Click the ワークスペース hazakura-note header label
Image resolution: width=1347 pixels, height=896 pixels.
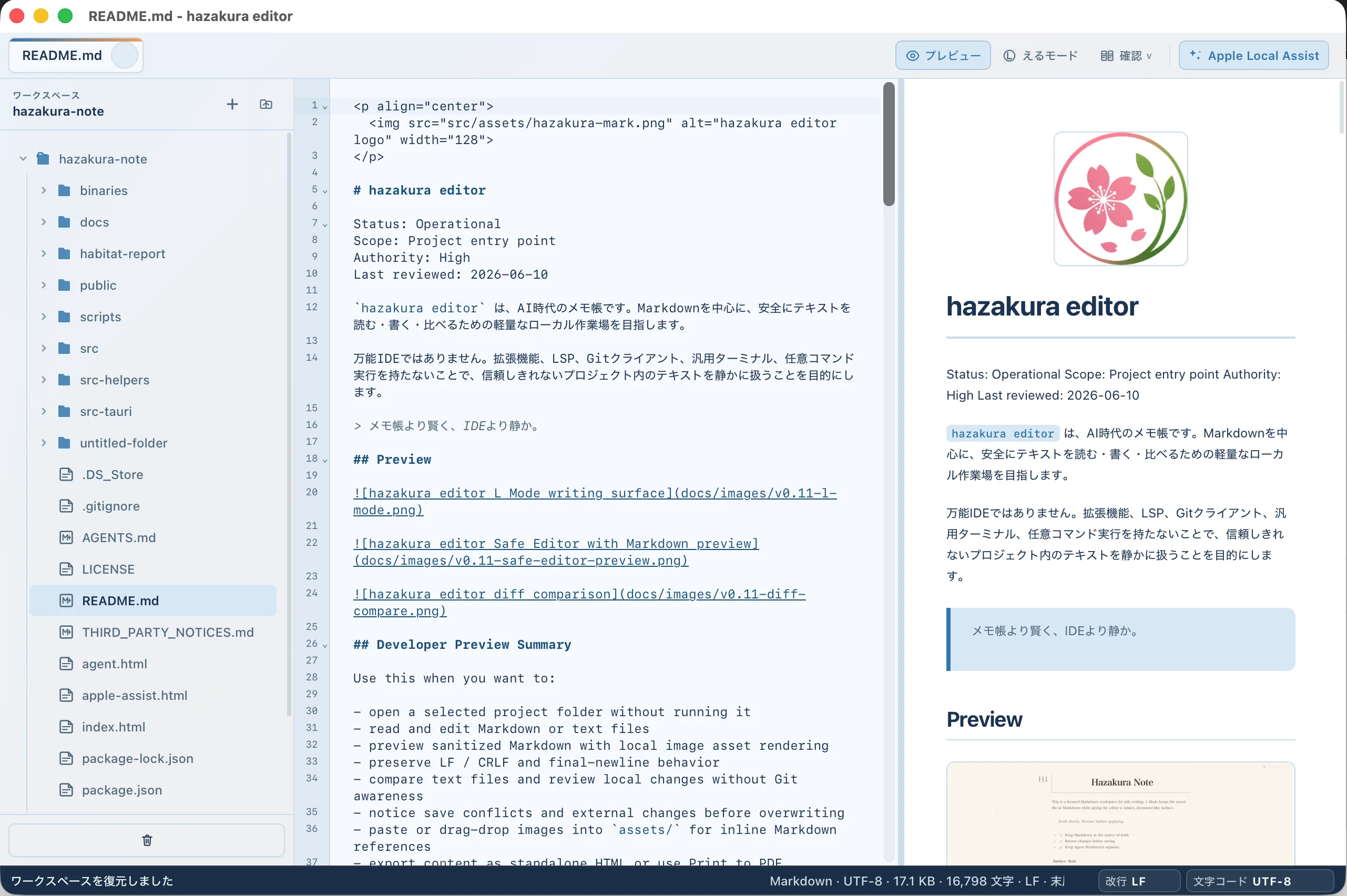click(x=58, y=104)
